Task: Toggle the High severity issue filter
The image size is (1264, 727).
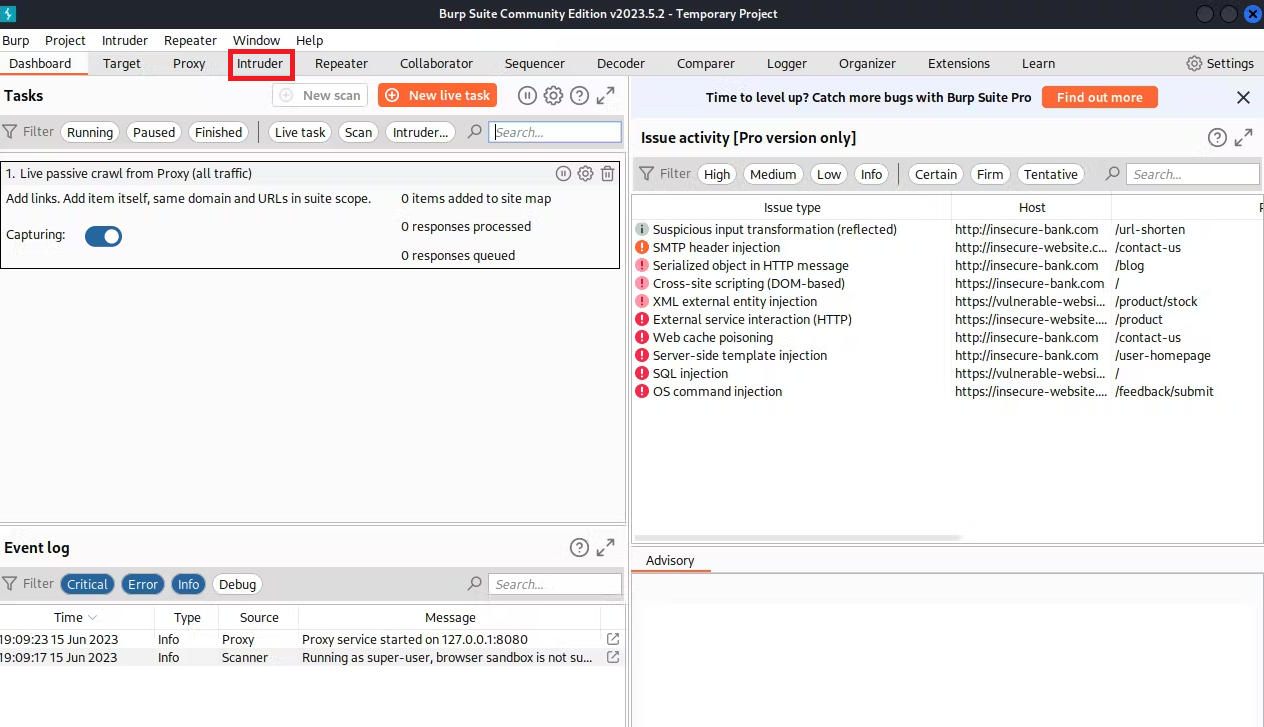Action: [717, 174]
